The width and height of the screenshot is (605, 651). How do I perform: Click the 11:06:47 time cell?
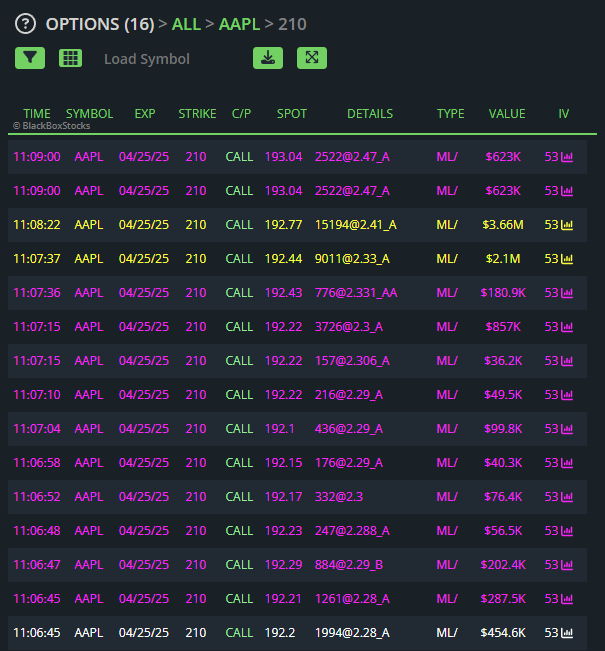pyautogui.click(x=37, y=565)
